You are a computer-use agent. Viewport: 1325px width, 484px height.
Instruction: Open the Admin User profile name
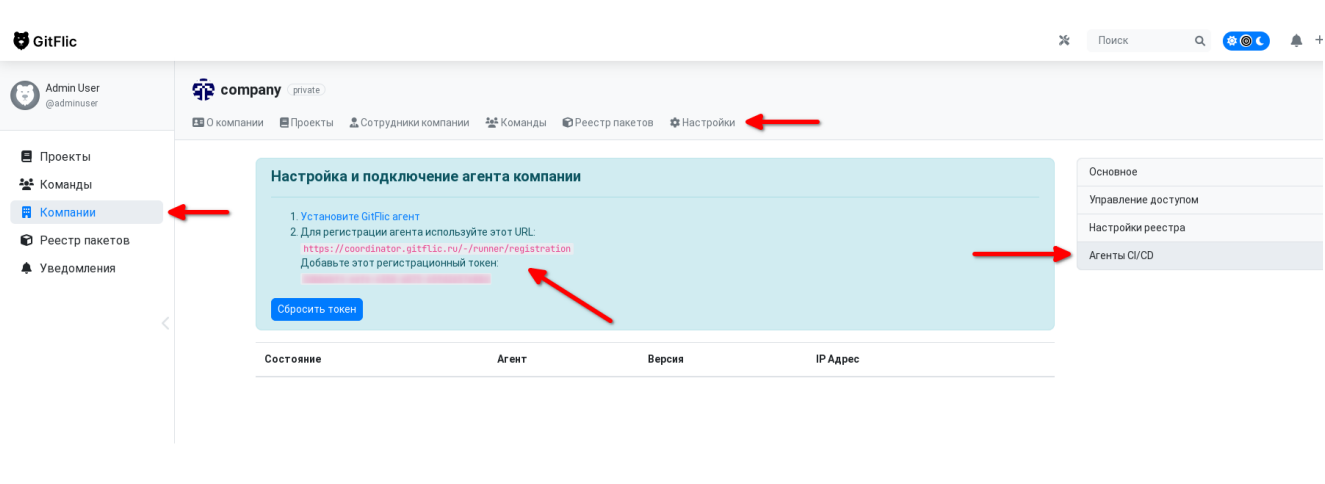click(x=73, y=88)
